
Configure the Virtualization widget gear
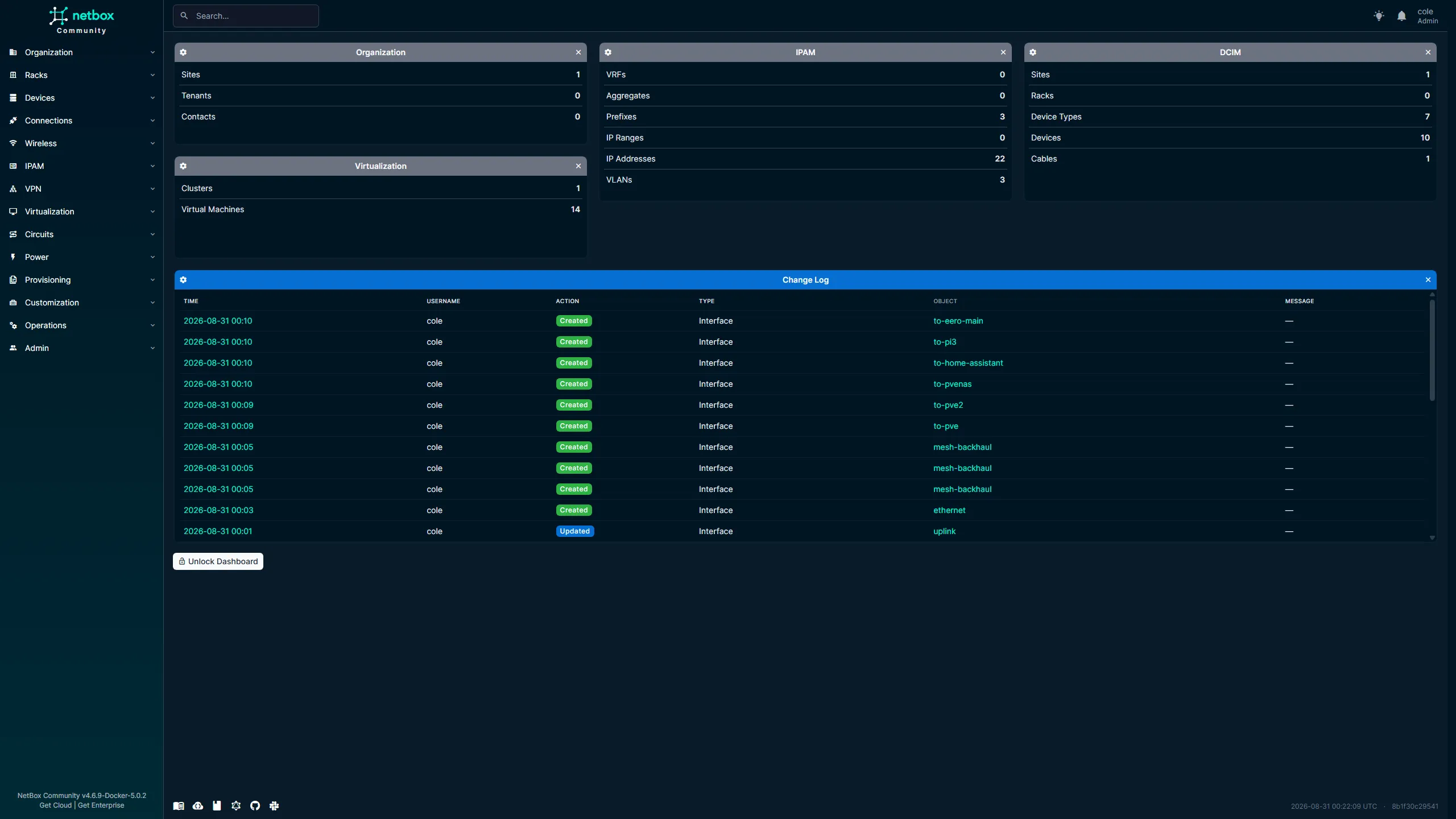(x=183, y=166)
